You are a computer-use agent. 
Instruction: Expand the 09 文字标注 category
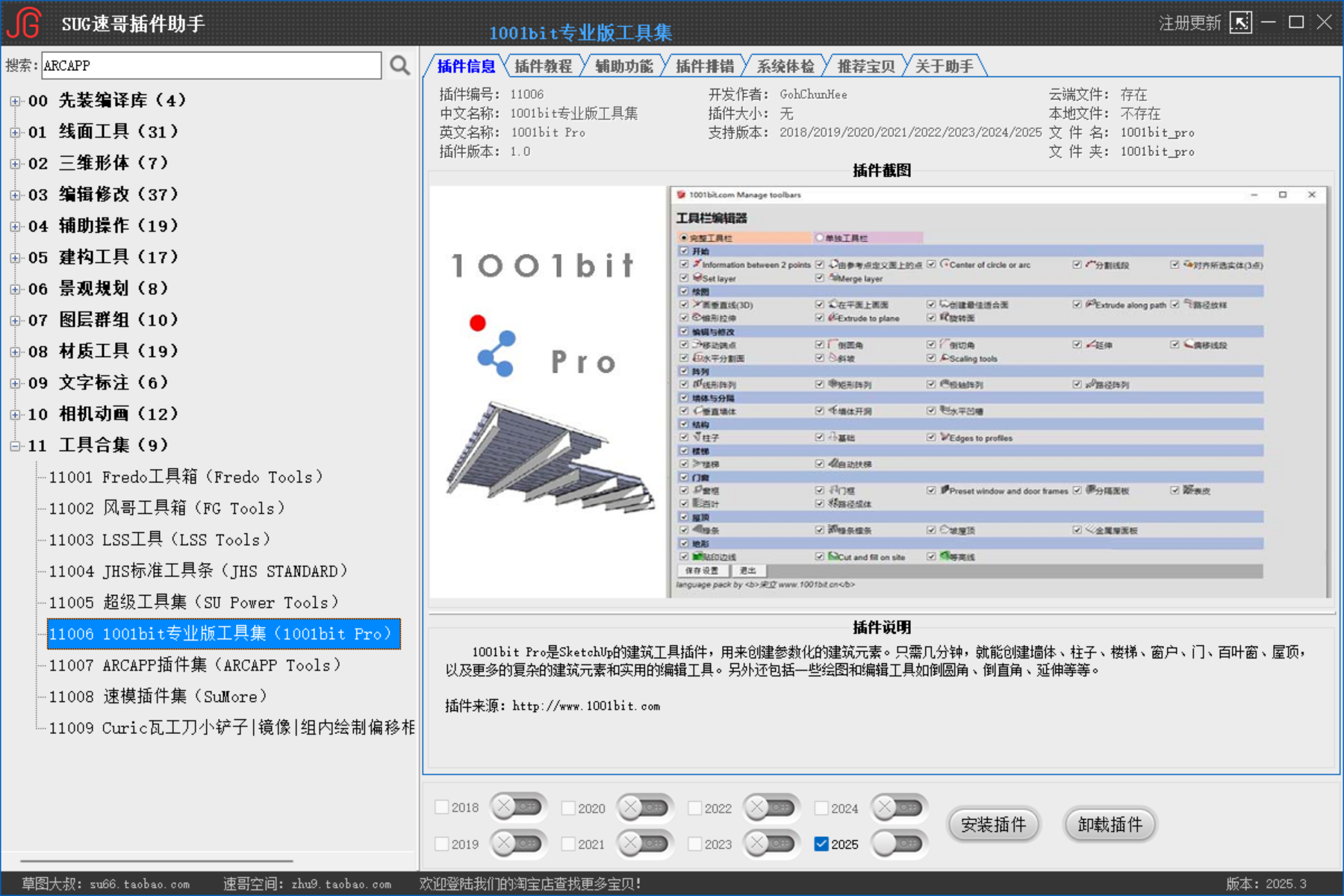coord(15,384)
